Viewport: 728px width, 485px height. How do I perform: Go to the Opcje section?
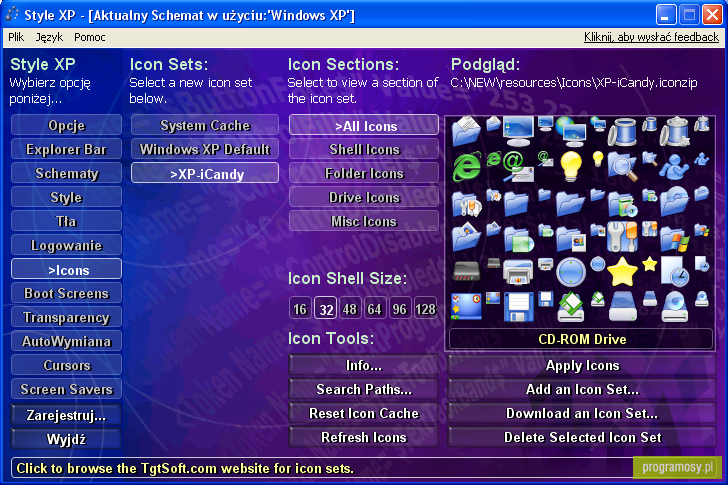point(66,125)
